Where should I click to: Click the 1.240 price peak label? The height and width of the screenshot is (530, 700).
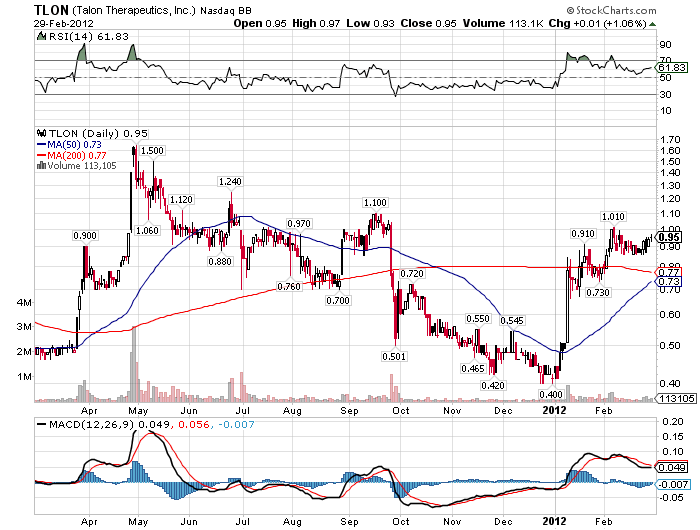pyautogui.click(x=230, y=181)
